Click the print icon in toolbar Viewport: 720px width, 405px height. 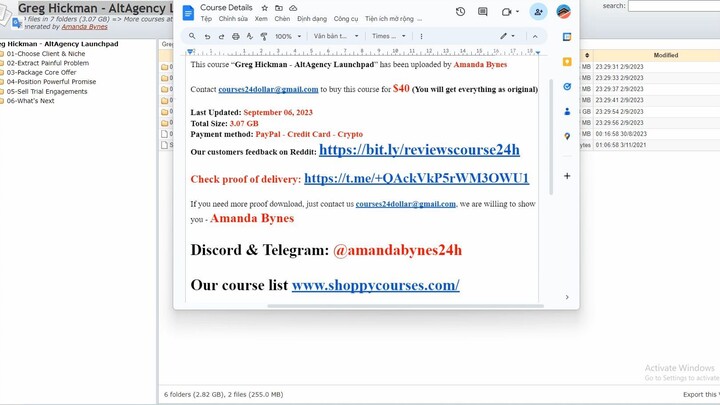point(235,36)
